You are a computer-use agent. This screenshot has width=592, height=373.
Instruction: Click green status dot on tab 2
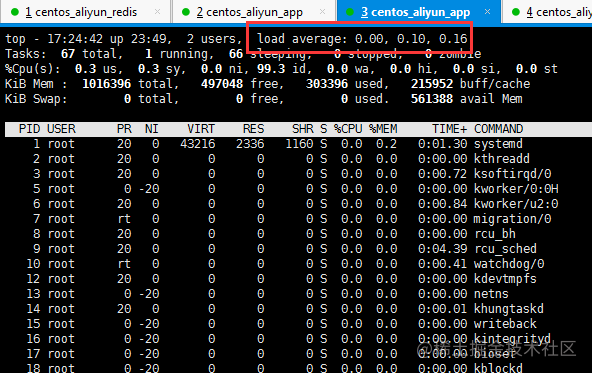click(x=186, y=12)
